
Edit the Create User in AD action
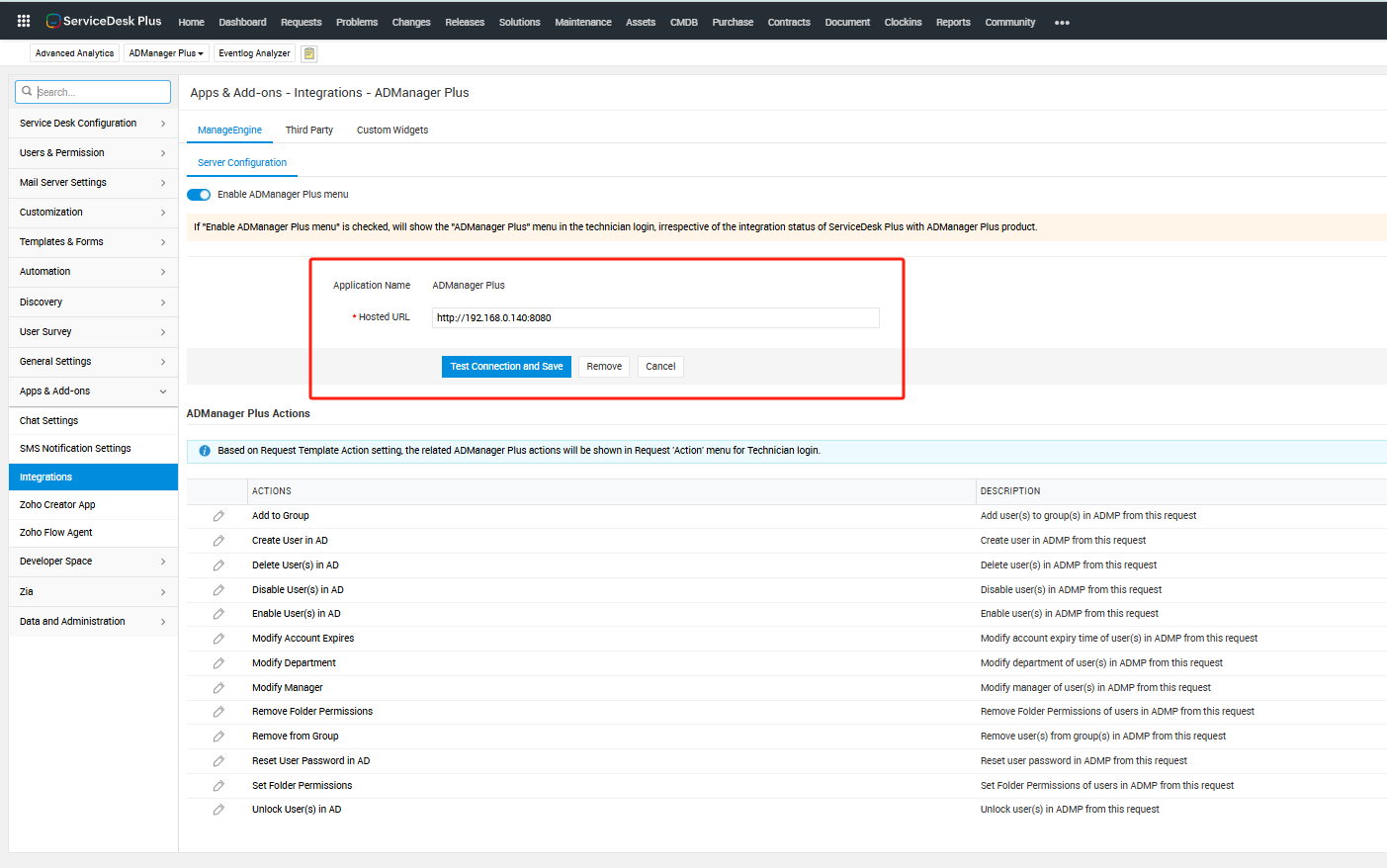[218, 541]
